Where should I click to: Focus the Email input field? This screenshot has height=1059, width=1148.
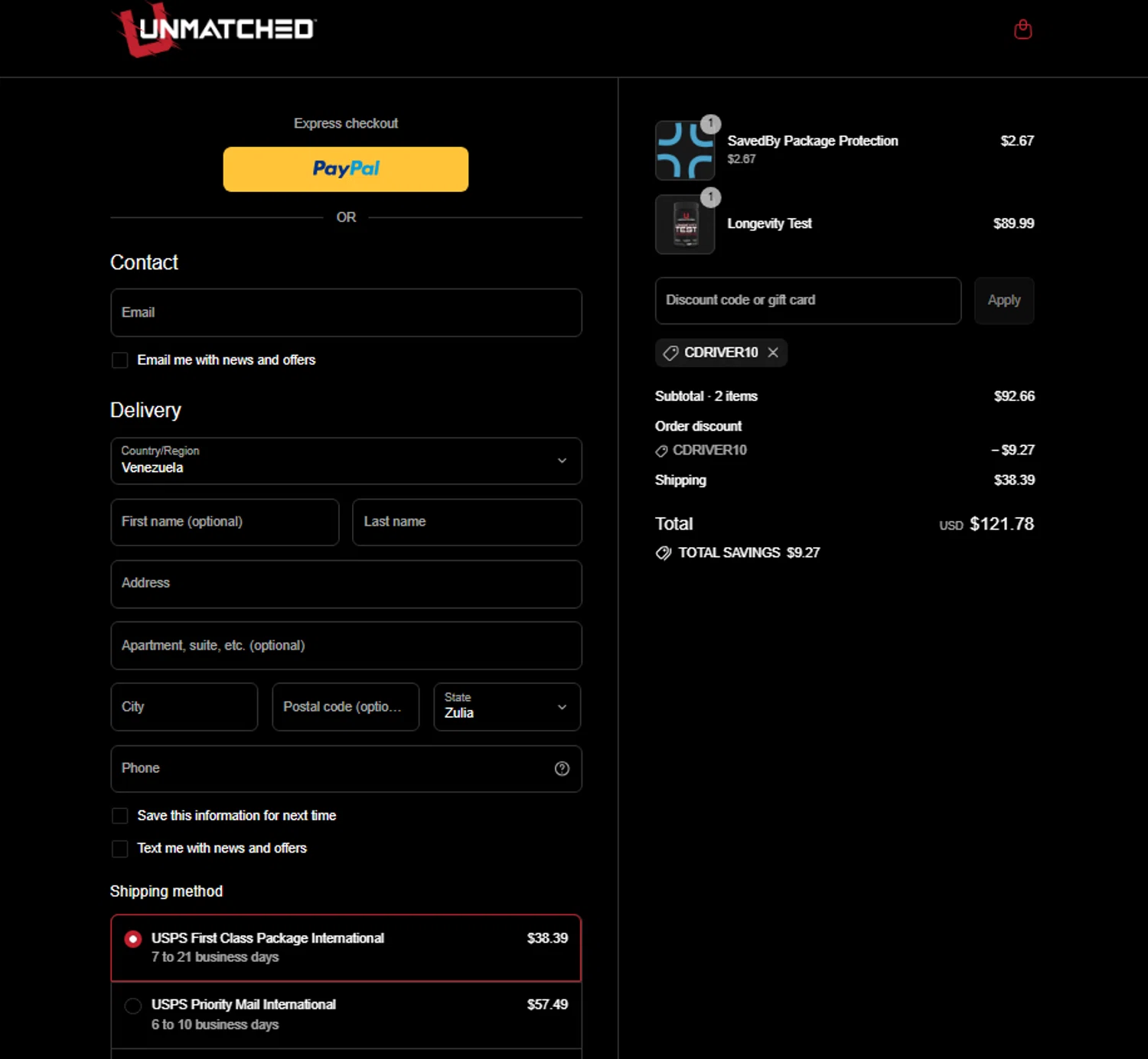point(346,312)
